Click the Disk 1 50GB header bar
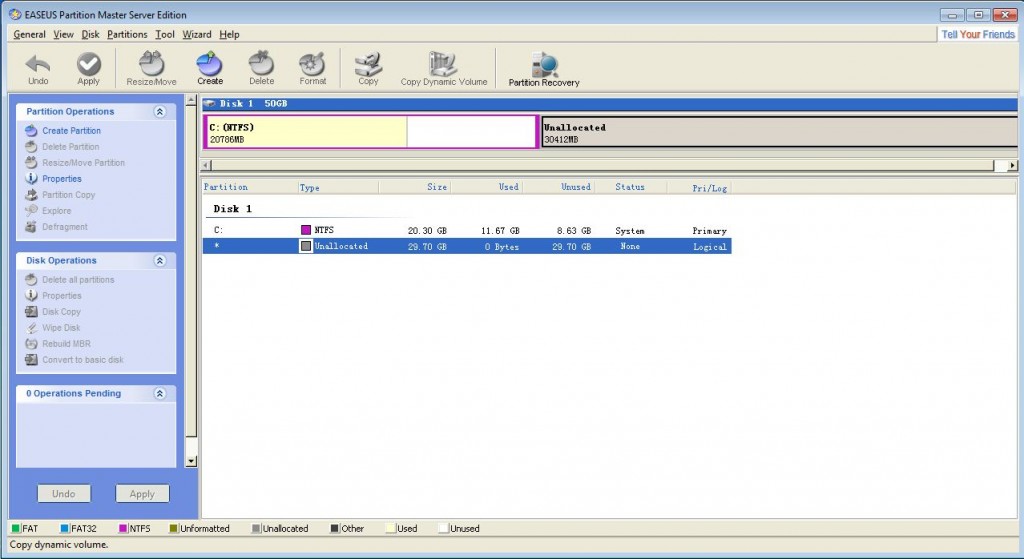1024x559 pixels. 609,104
